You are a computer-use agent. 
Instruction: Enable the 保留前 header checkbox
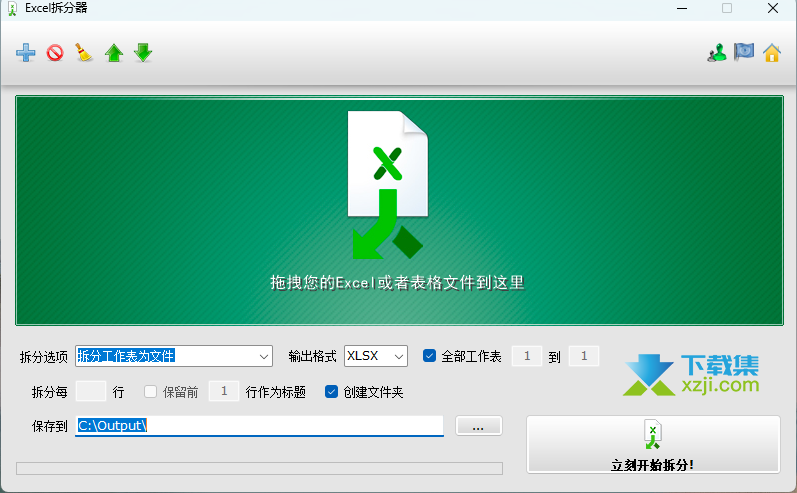point(150,391)
